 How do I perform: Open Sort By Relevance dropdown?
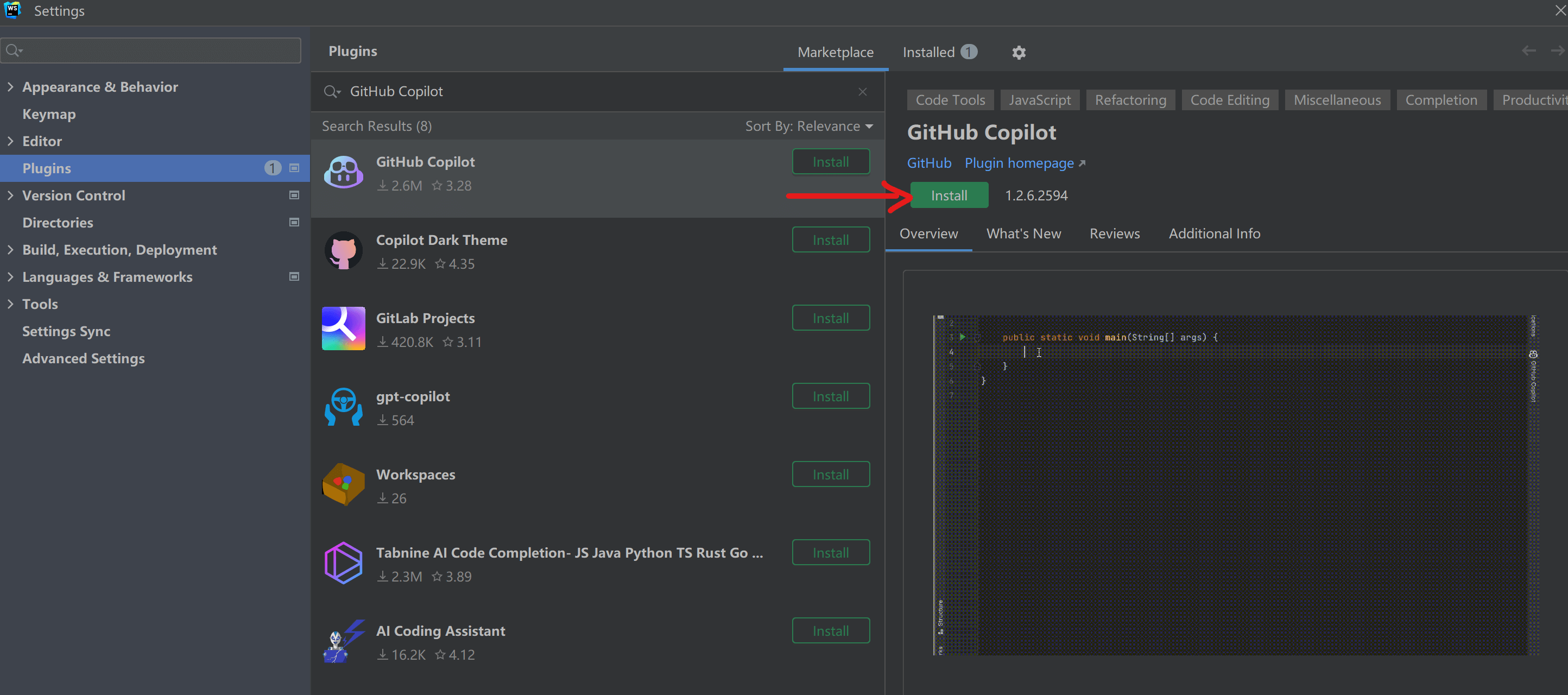[809, 126]
